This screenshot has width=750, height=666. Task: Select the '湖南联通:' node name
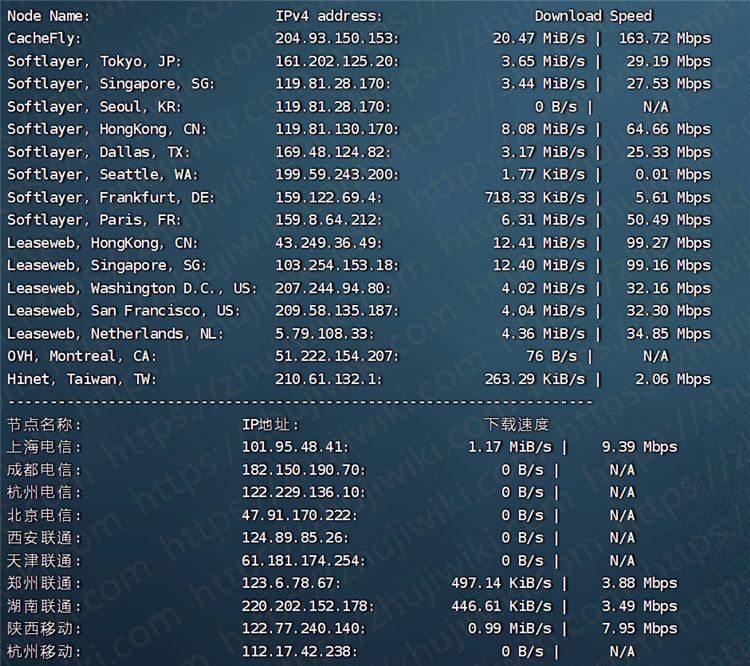pyautogui.click(x=44, y=606)
